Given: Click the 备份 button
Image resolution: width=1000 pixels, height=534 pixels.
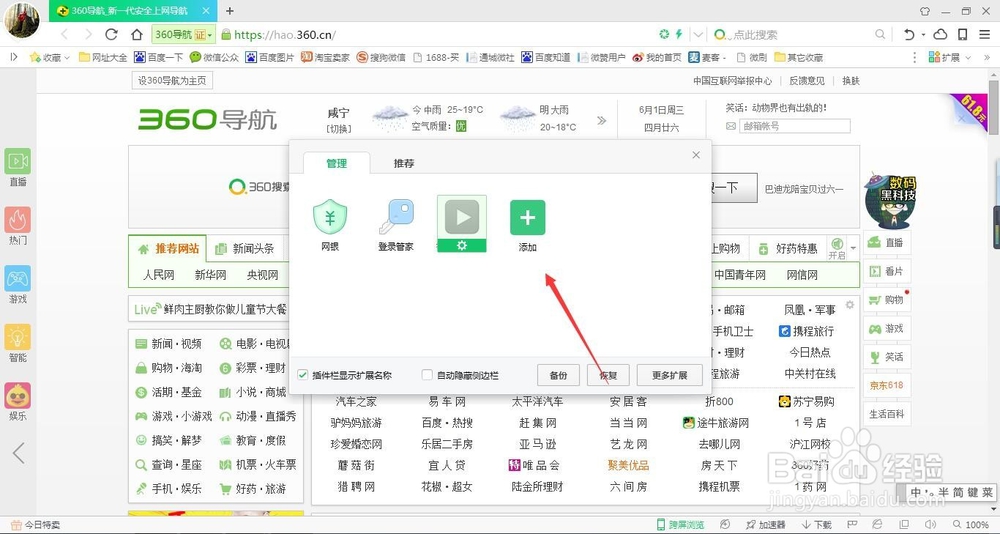Looking at the screenshot, I should point(559,375).
